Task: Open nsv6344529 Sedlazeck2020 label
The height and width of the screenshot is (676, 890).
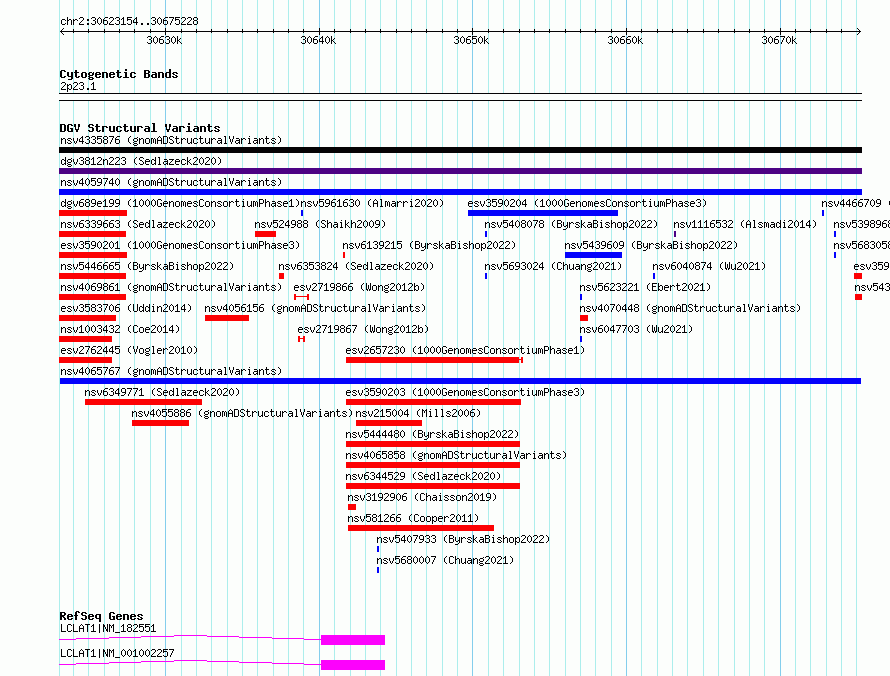Action: 423,476
